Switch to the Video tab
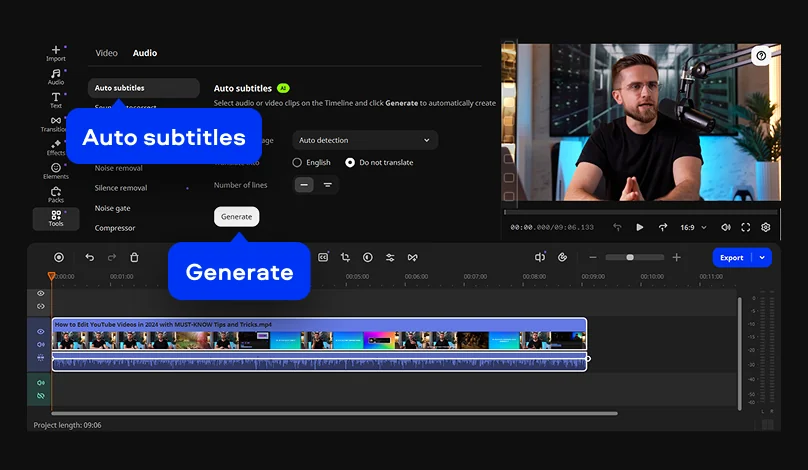Viewport: 808px width, 470px height. [x=106, y=53]
